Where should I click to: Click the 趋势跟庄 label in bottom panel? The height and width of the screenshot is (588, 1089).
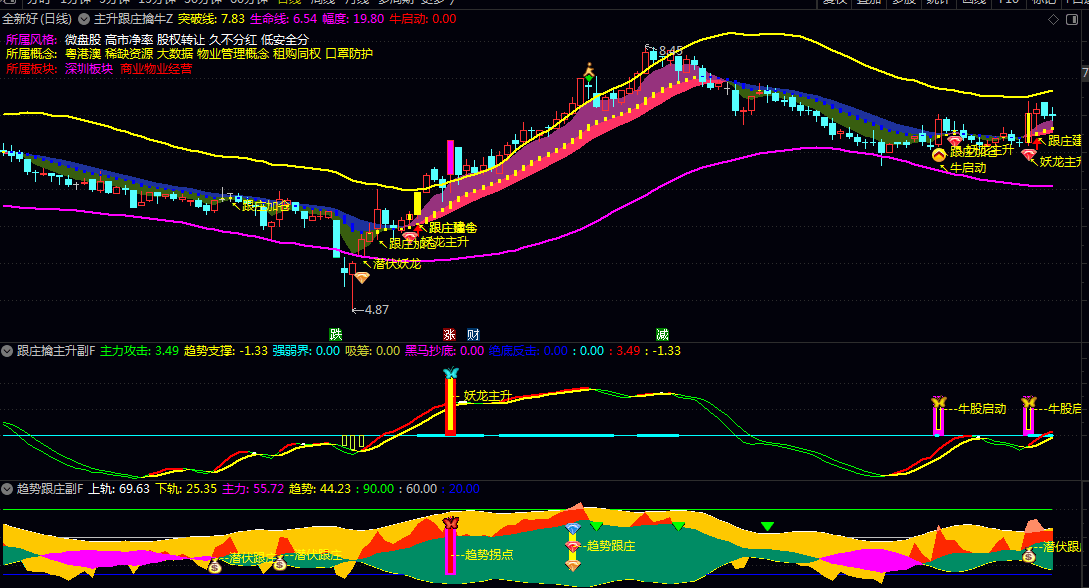click(610, 546)
